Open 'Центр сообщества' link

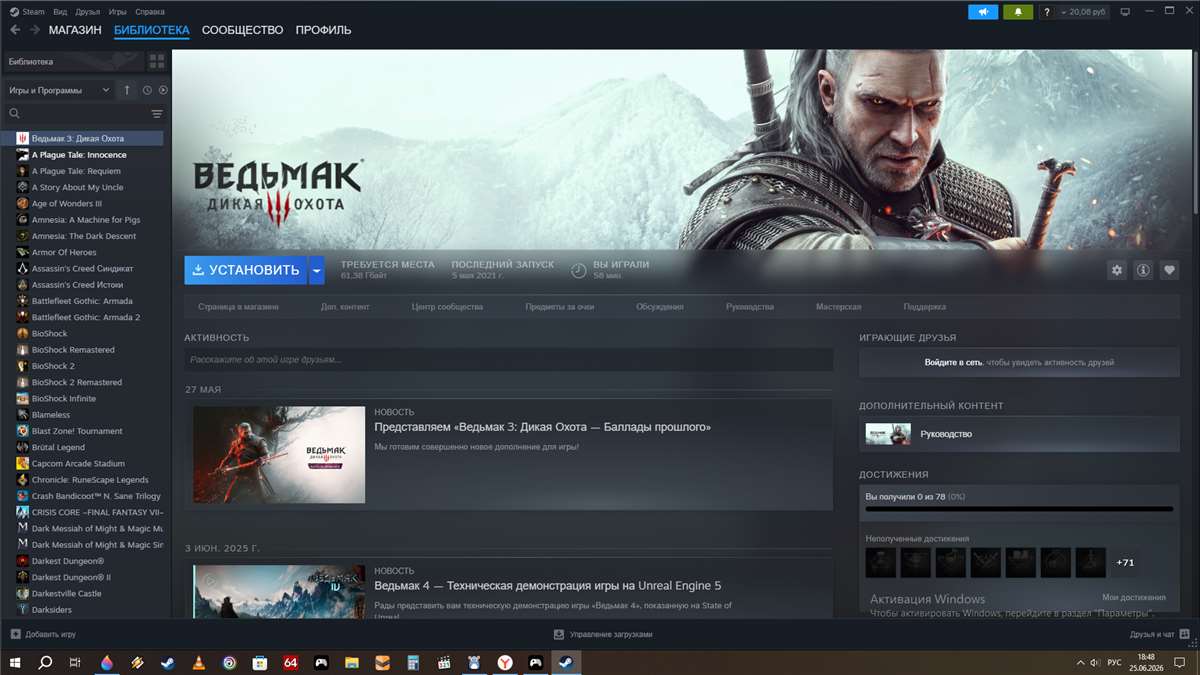pyautogui.click(x=447, y=307)
